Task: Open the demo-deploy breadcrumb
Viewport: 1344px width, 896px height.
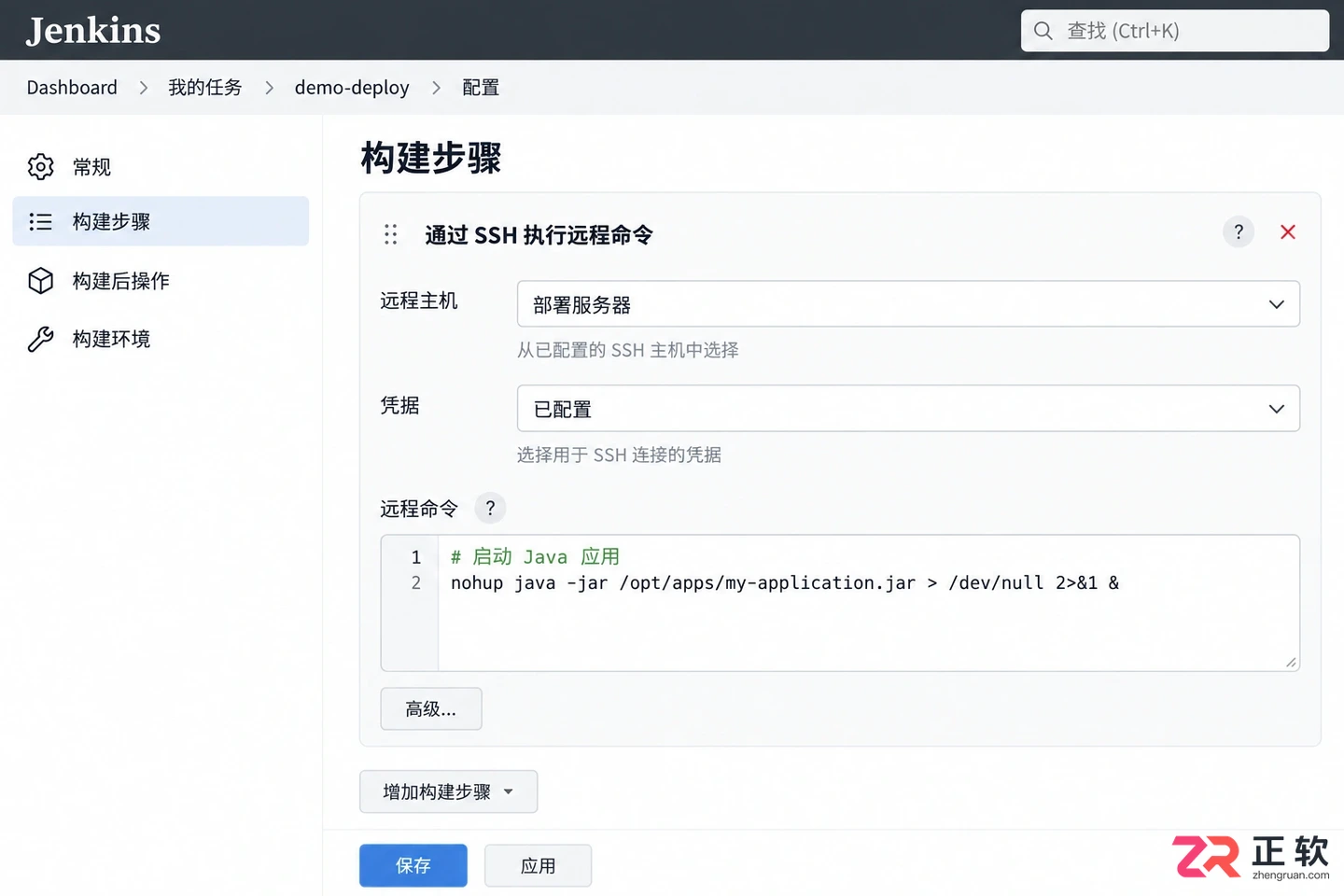Action: [x=352, y=88]
